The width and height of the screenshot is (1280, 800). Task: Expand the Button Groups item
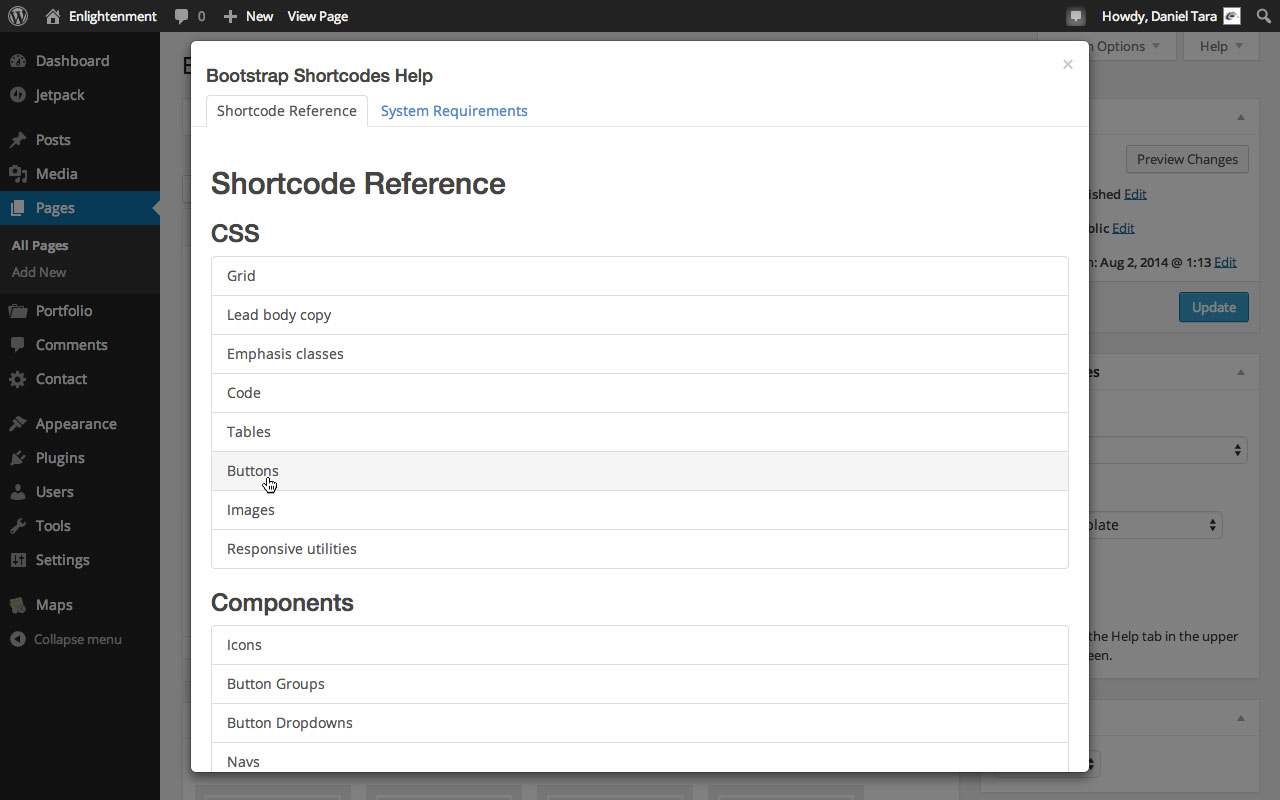pyautogui.click(x=640, y=684)
